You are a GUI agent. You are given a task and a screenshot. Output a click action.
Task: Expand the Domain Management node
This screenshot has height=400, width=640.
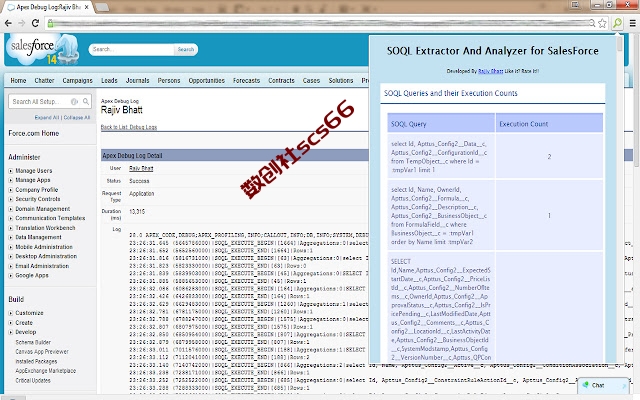click(x=11, y=209)
